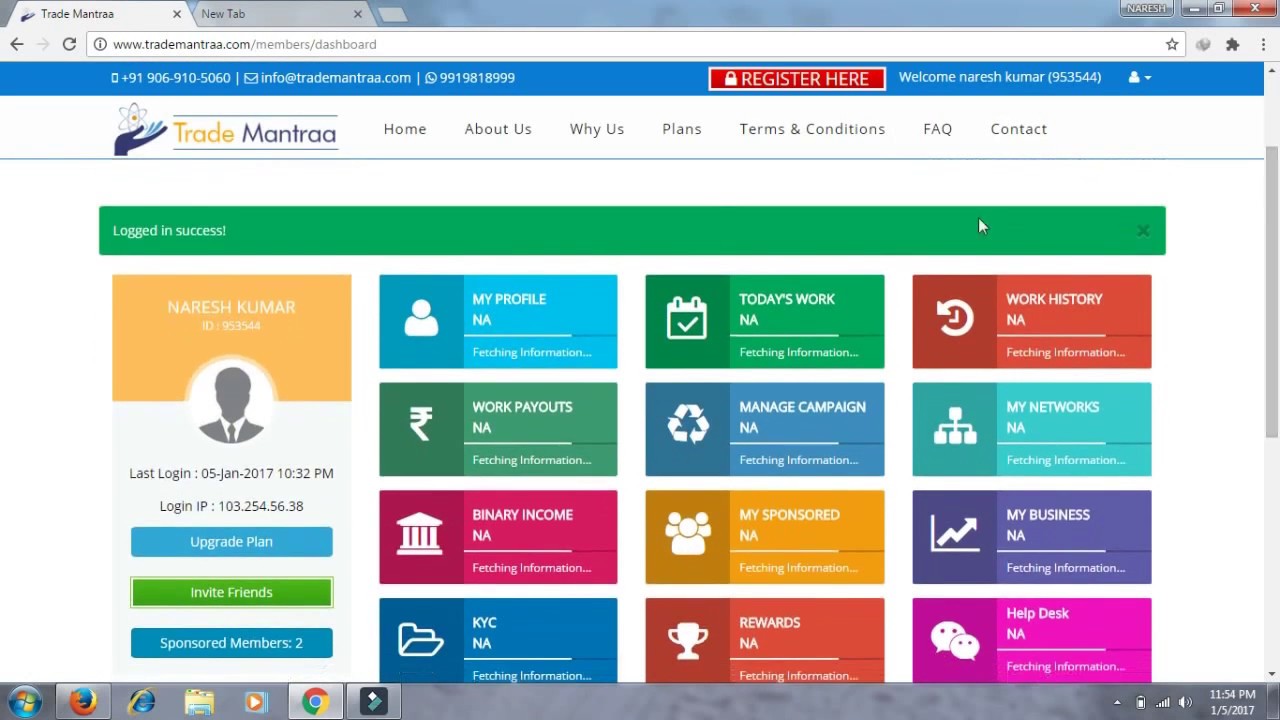
Task: Click the WORK PAYOUTS tile title
Action: pyautogui.click(x=522, y=407)
